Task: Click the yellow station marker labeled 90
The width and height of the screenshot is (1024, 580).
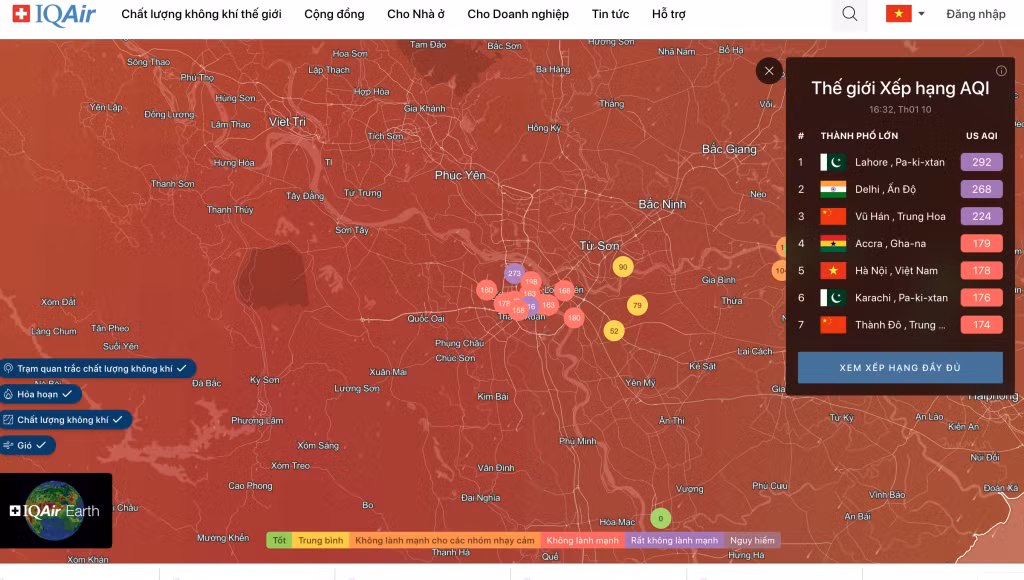Action: pyautogui.click(x=623, y=266)
